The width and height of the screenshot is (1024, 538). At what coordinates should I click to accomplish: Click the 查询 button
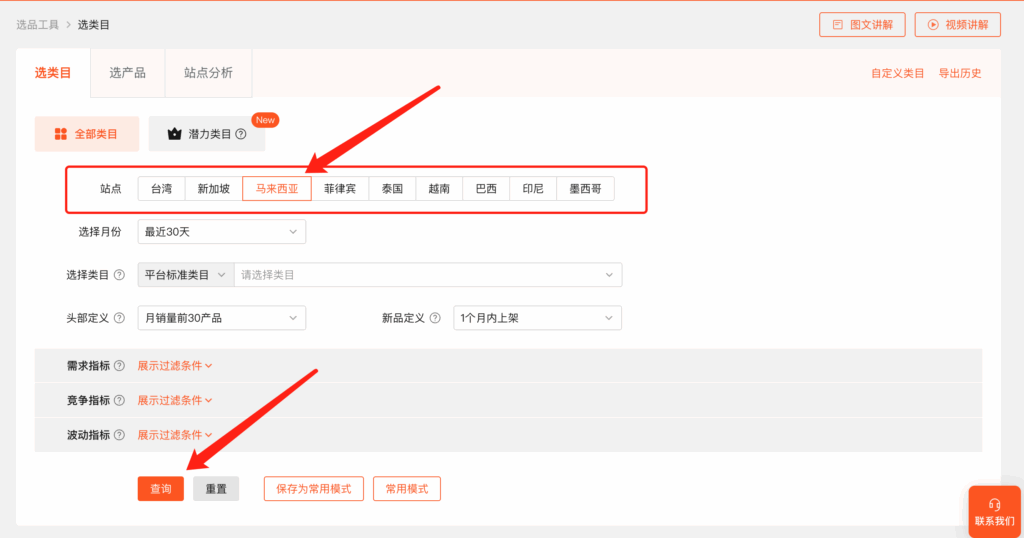point(160,489)
